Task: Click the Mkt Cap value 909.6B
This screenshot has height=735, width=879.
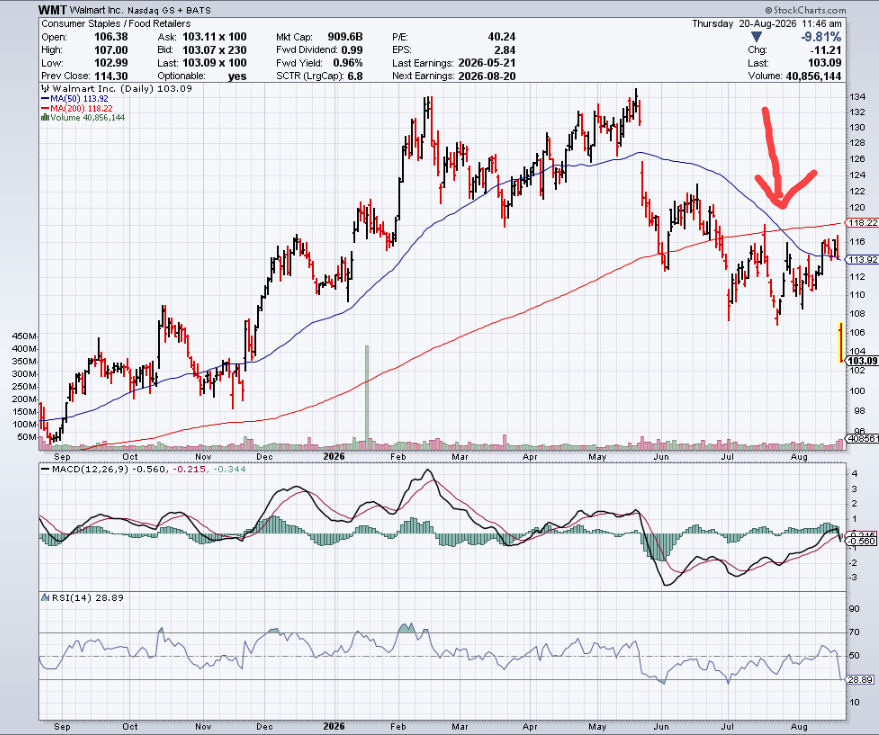Action: point(345,37)
